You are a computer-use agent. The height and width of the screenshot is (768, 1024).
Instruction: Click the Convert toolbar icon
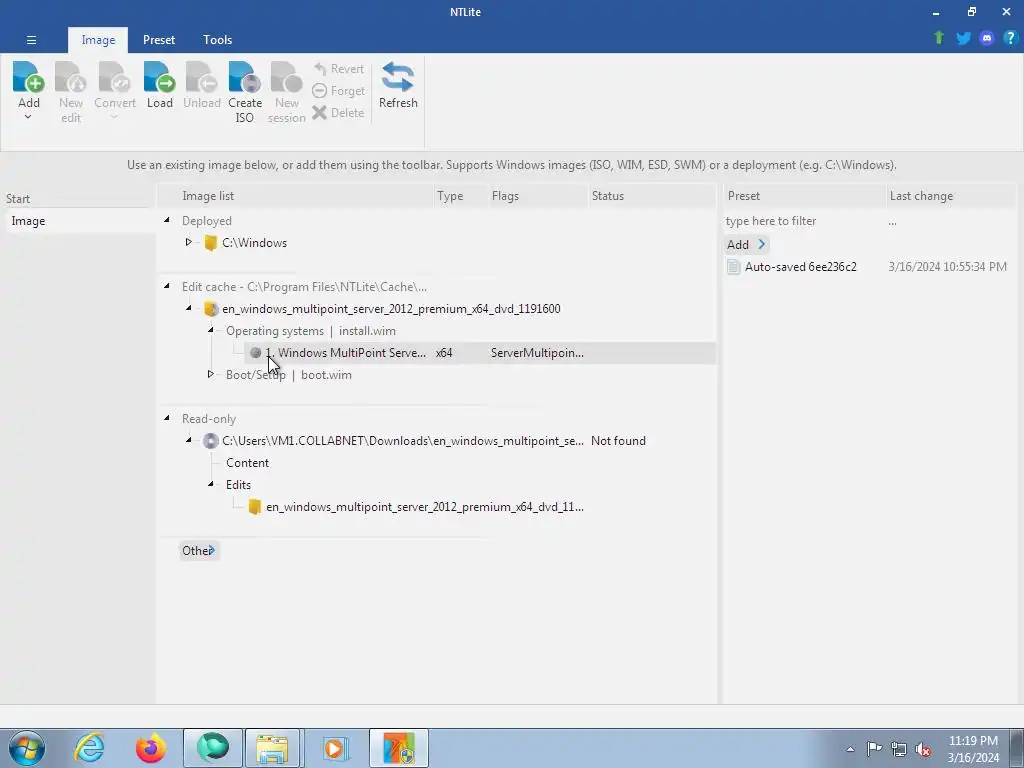tap(114, 77)
